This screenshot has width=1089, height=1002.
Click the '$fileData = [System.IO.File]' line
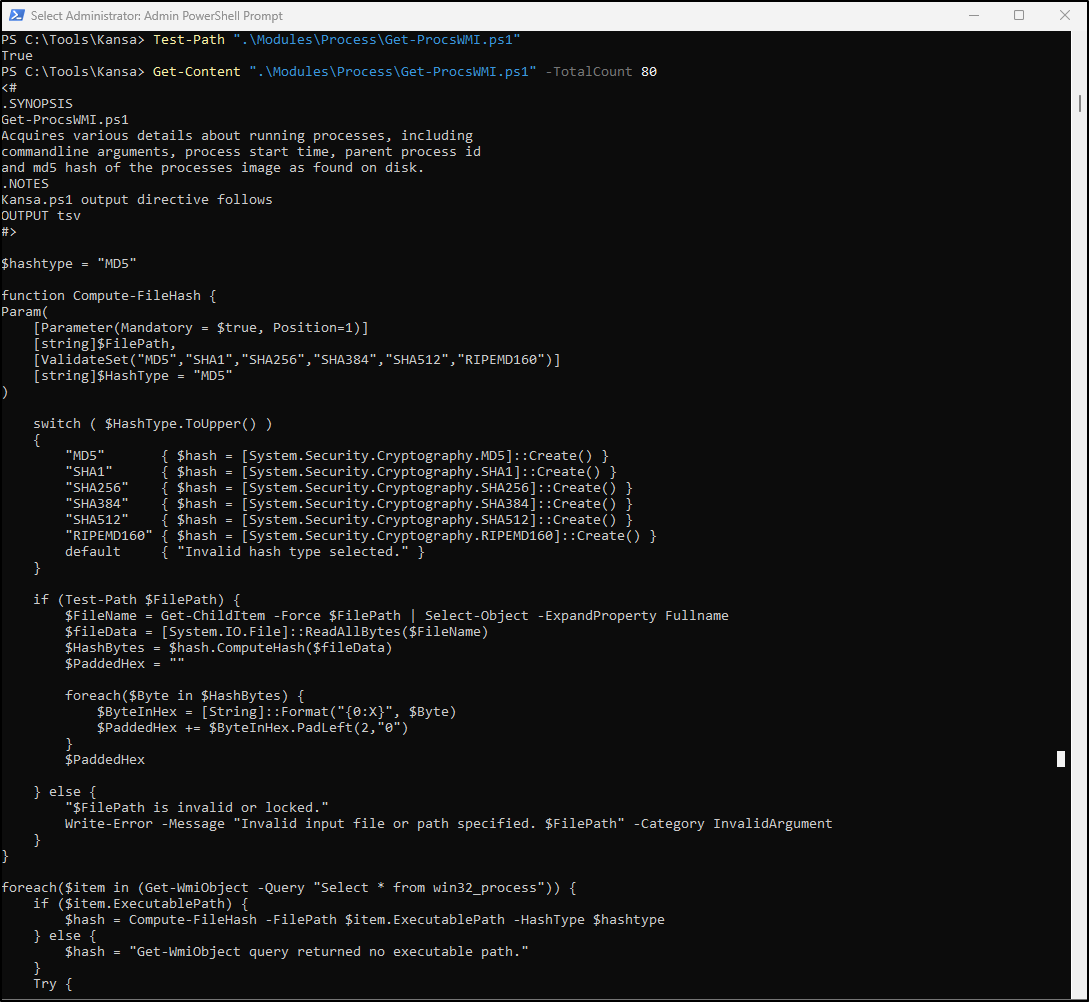276,631
